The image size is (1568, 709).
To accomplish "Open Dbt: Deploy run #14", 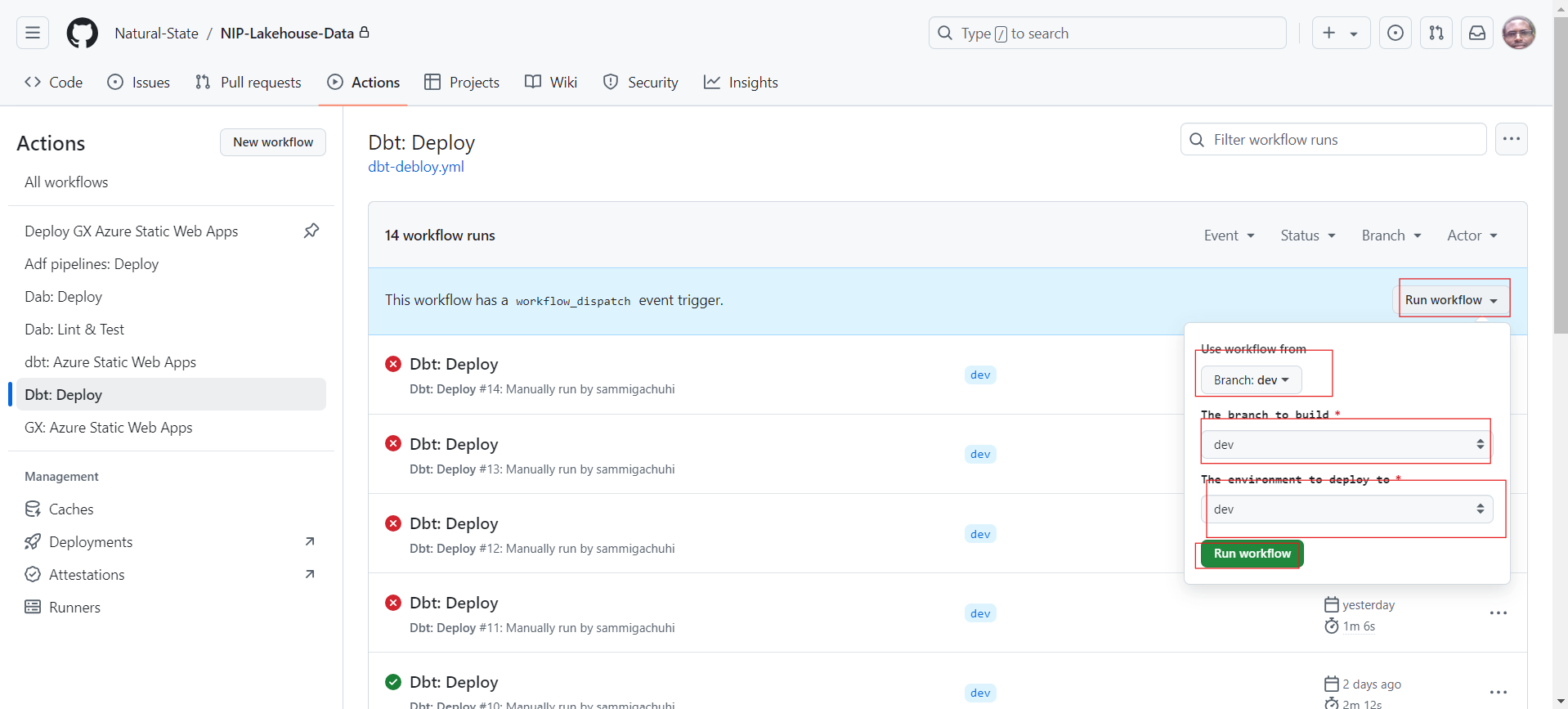I will click(x=454, y=364).
